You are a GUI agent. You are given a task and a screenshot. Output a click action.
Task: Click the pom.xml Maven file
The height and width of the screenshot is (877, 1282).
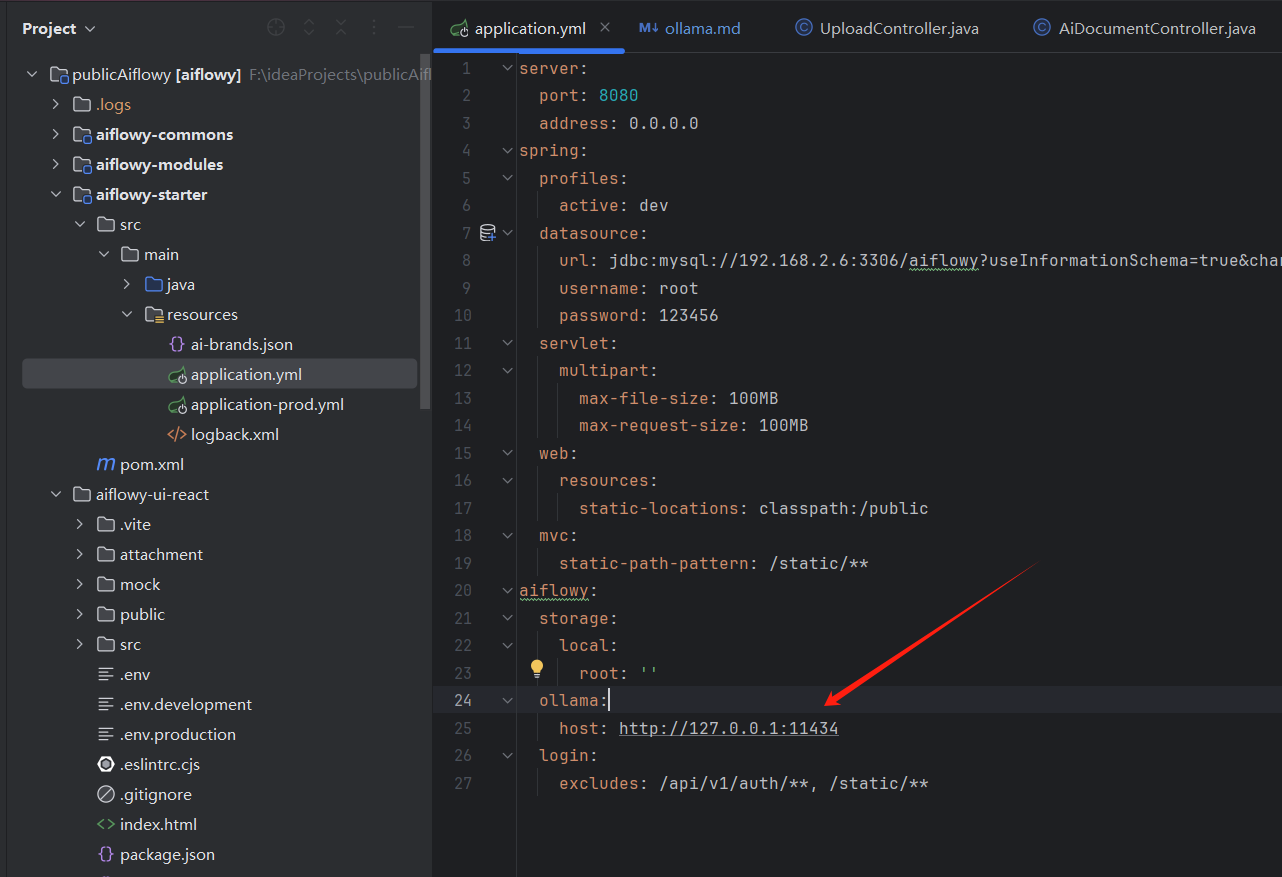[151, 464]
